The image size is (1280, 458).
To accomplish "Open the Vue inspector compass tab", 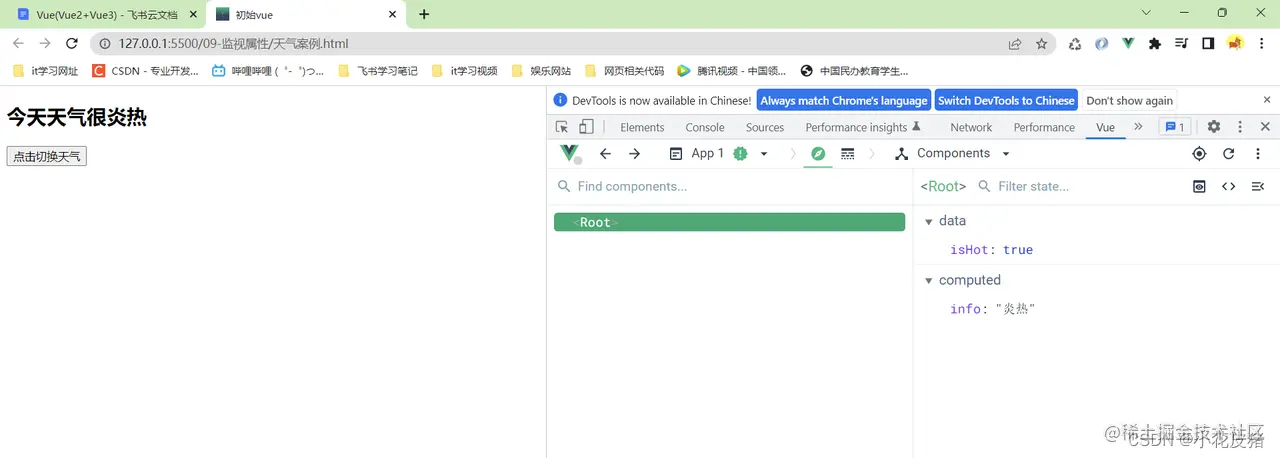I will [x=818, y=154].
